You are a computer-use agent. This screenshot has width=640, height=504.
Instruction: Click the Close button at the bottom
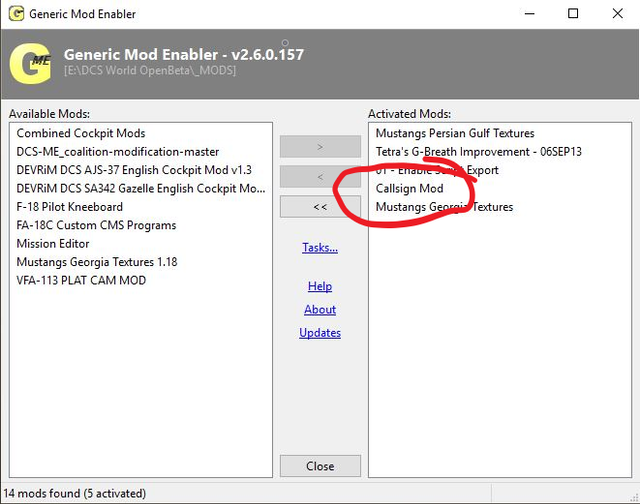coord(320,466)
